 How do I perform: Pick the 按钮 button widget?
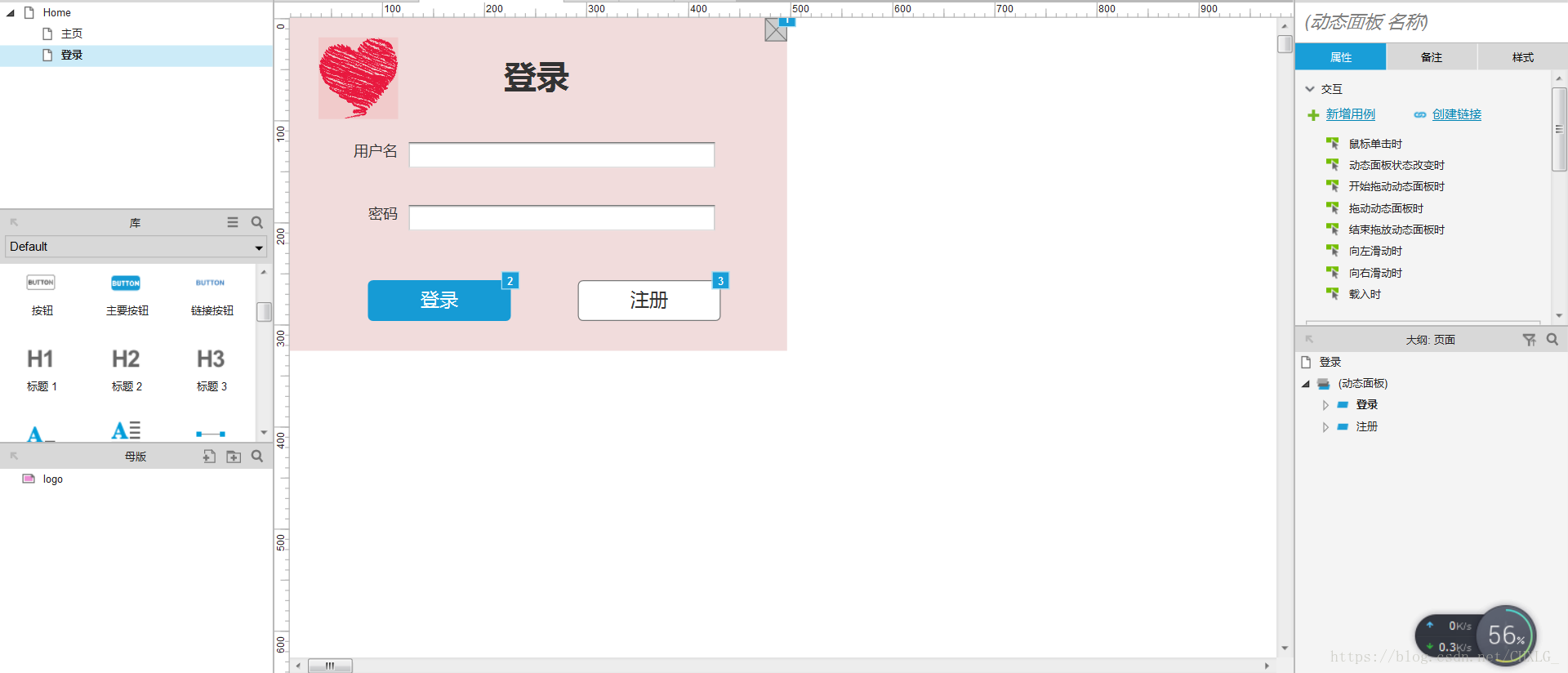(42, 296)
